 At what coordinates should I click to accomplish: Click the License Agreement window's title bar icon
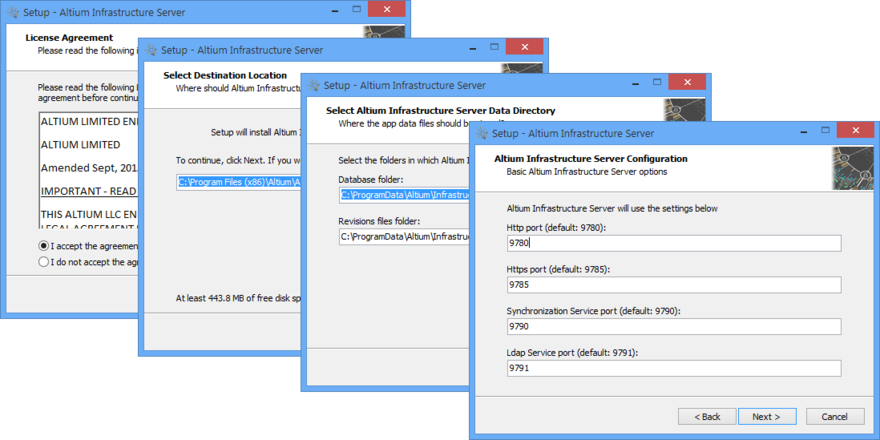click(14, 10)
